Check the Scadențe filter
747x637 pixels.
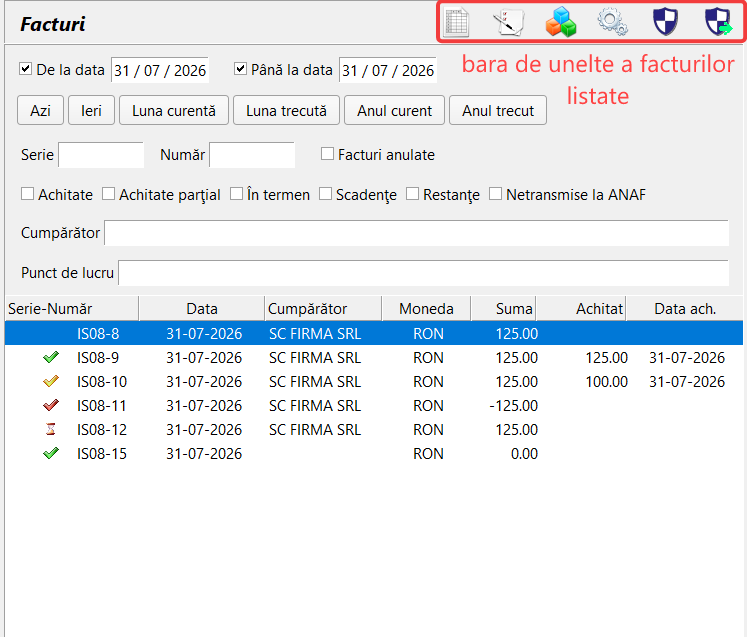pos(325,193)
